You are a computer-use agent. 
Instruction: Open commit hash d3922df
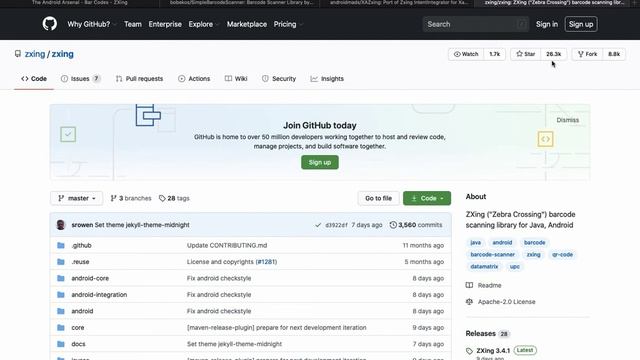pos(336,225)
